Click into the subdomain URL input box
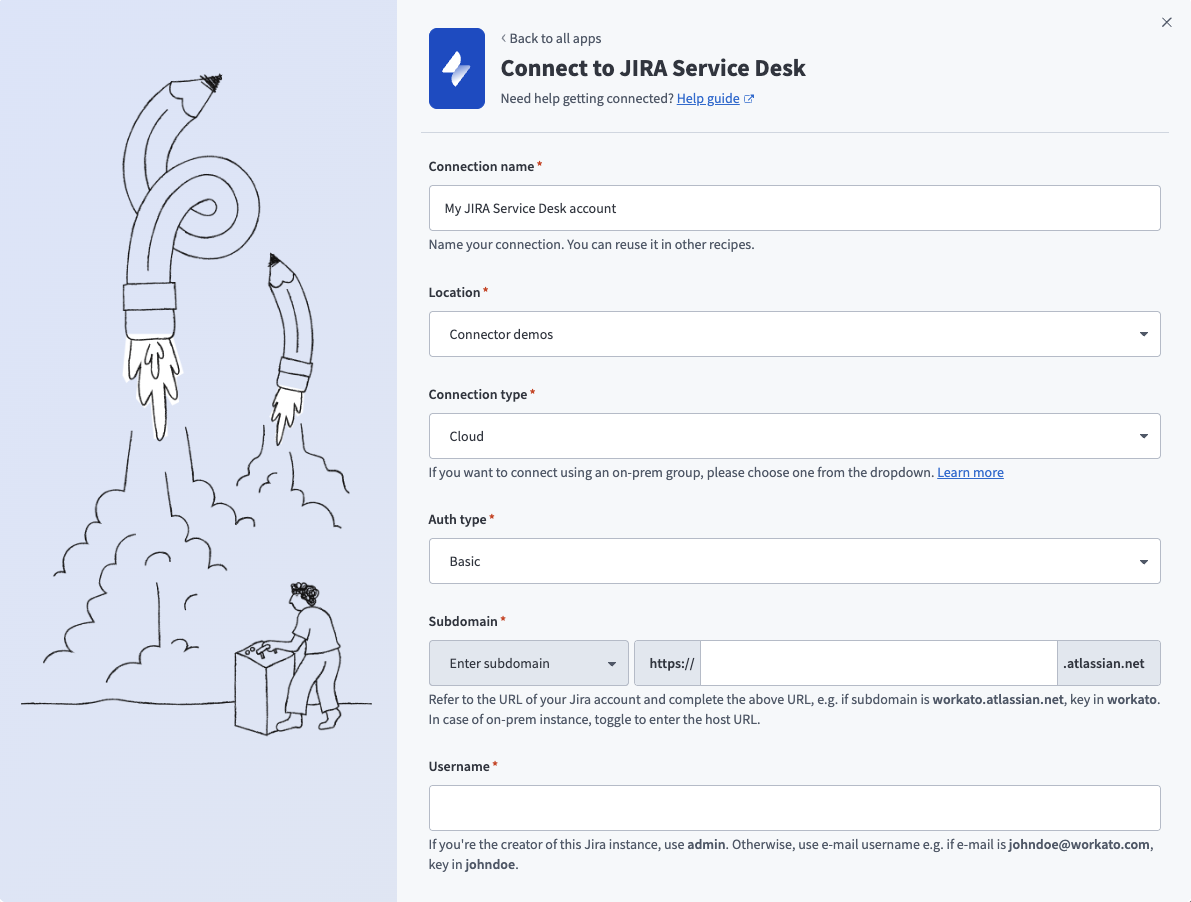The image size is (1191, 902). pyautogui.click(x=878, y=663)
